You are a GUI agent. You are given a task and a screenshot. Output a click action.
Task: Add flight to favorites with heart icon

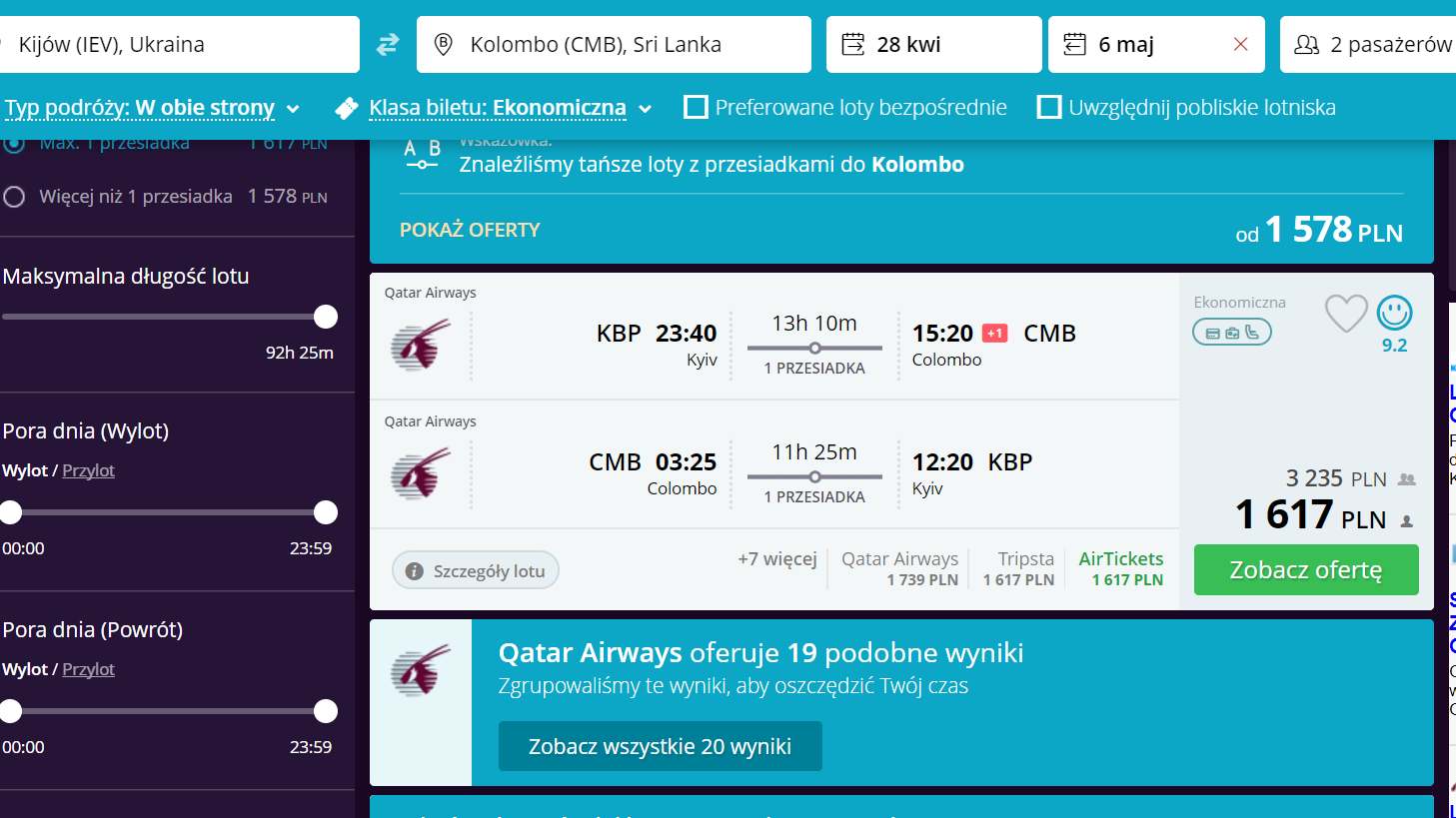[1346, 314]
